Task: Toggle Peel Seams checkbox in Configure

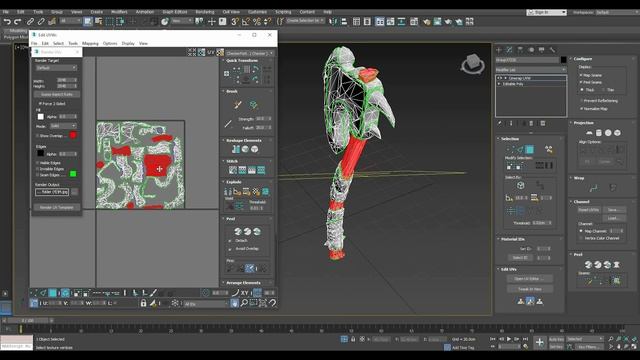Action: coord(581,82)
